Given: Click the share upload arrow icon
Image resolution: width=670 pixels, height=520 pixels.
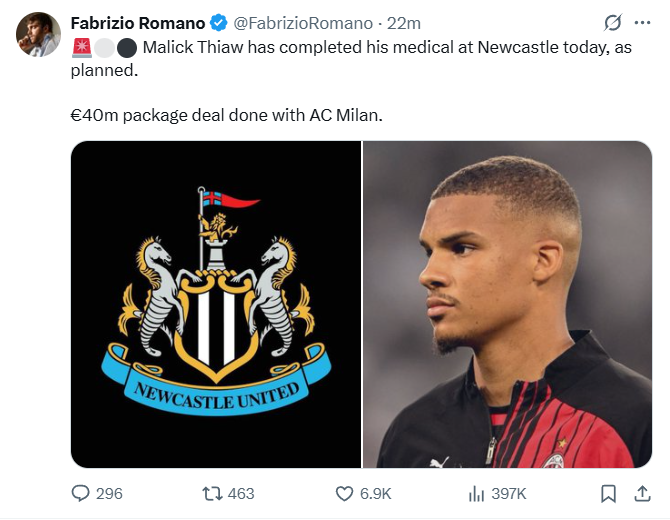Looking at the screenshot, I should [641, 493].
